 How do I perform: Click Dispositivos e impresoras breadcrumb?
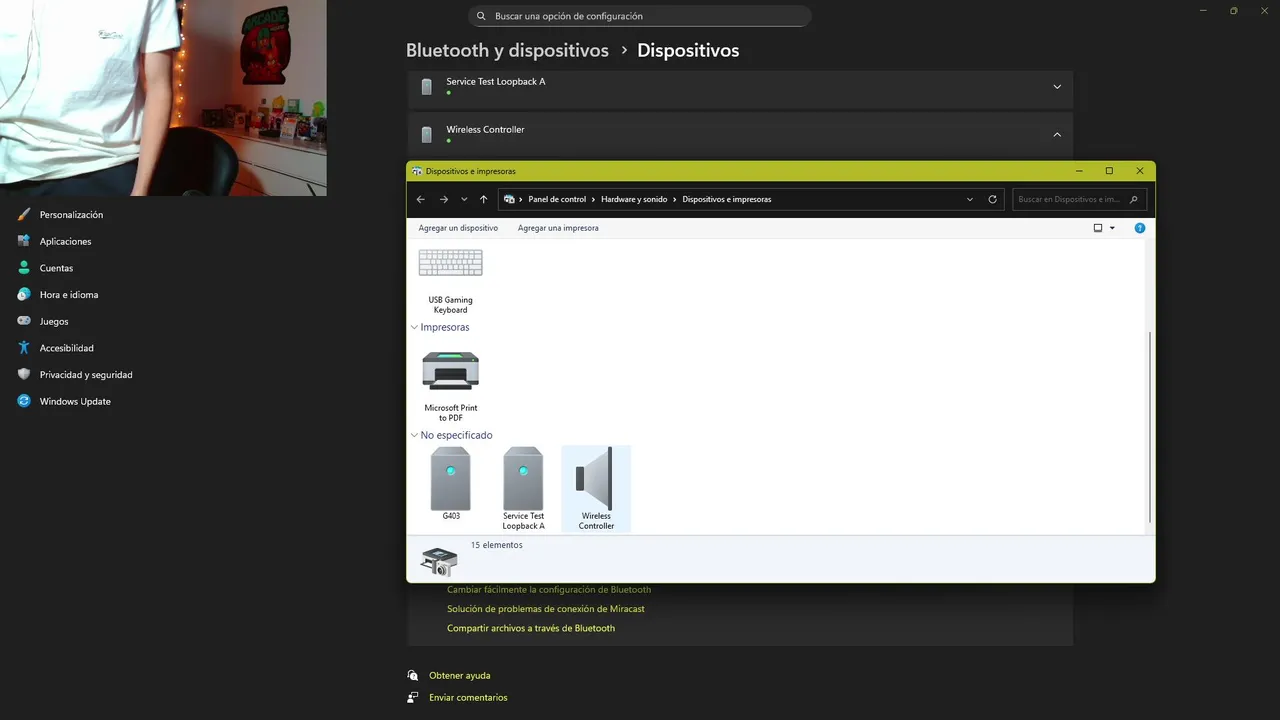click(727, 199)
